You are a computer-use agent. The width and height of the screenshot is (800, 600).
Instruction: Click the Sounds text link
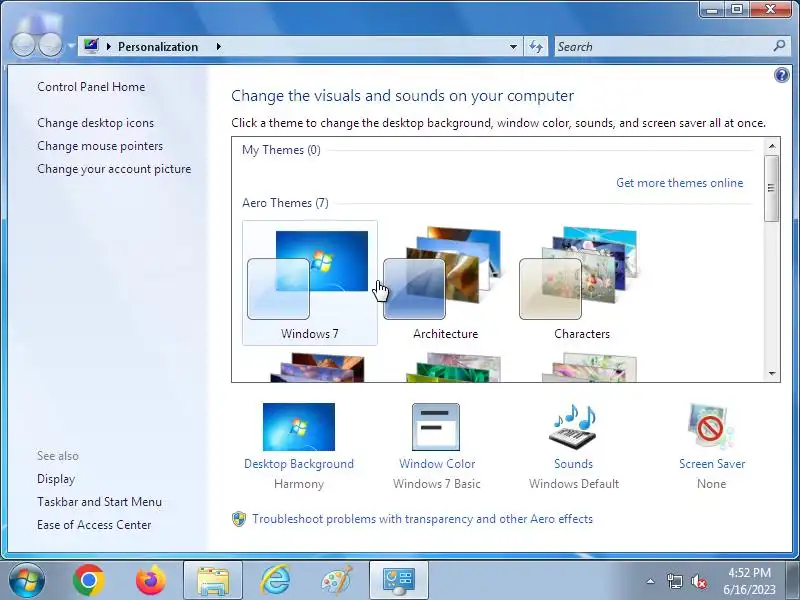click(x=573, y=464)
